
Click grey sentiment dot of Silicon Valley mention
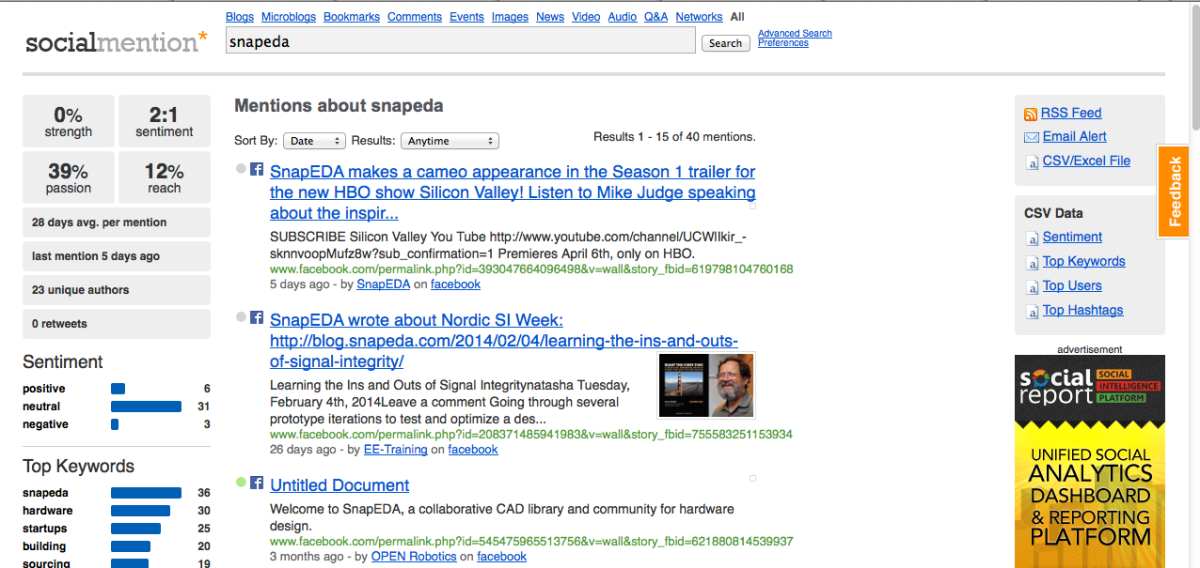(240, 169)
